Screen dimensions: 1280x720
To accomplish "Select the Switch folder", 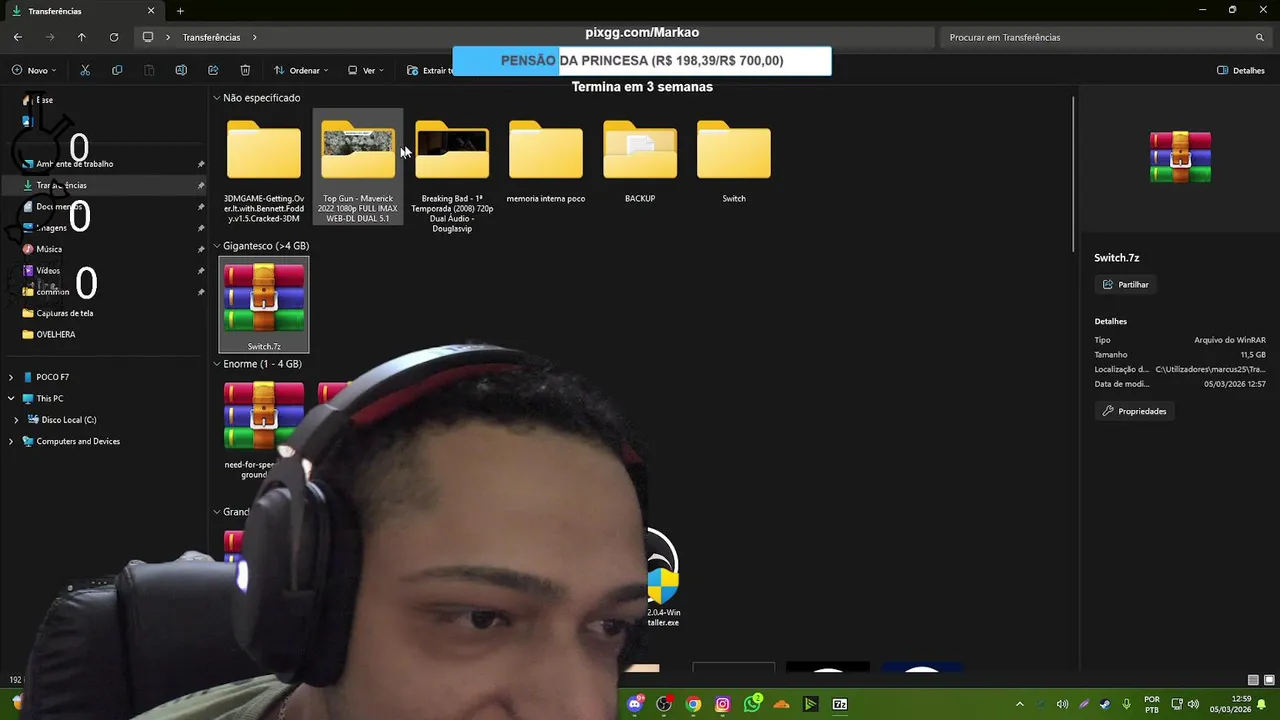I will [x=734, y=160].
